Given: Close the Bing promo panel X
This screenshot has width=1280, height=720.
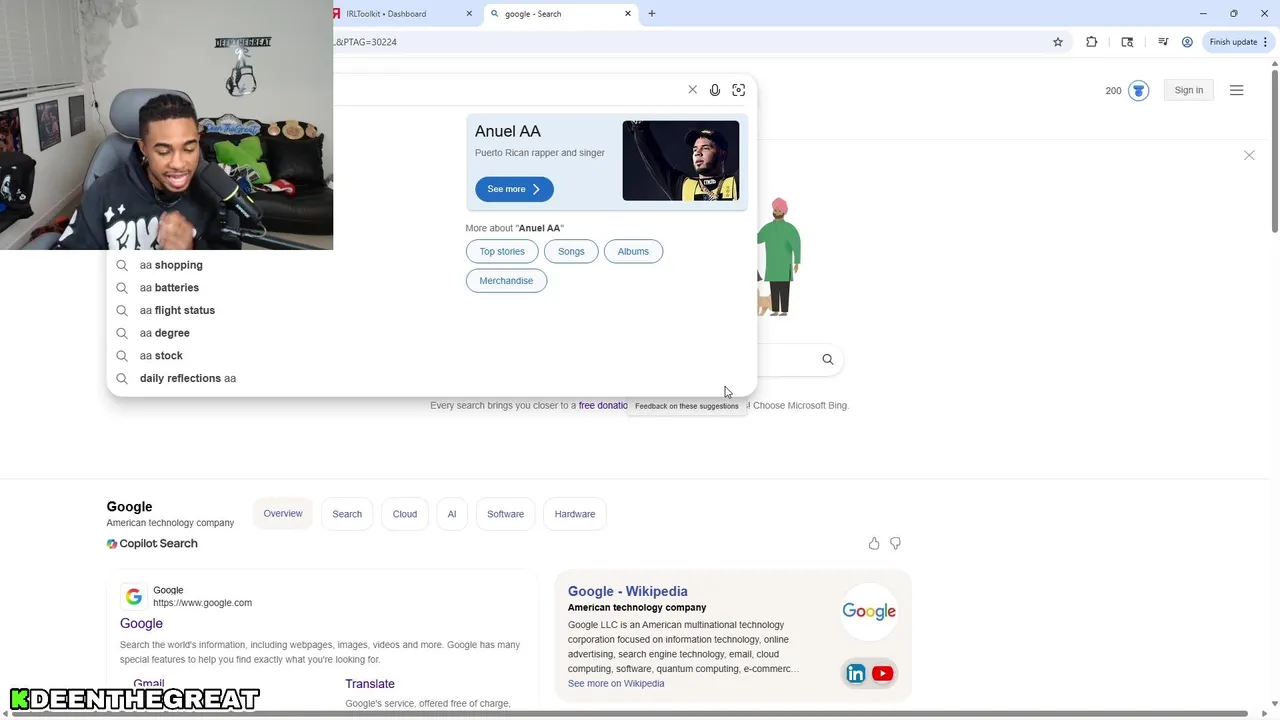Looking at the screenshot, I should 1249,155.
